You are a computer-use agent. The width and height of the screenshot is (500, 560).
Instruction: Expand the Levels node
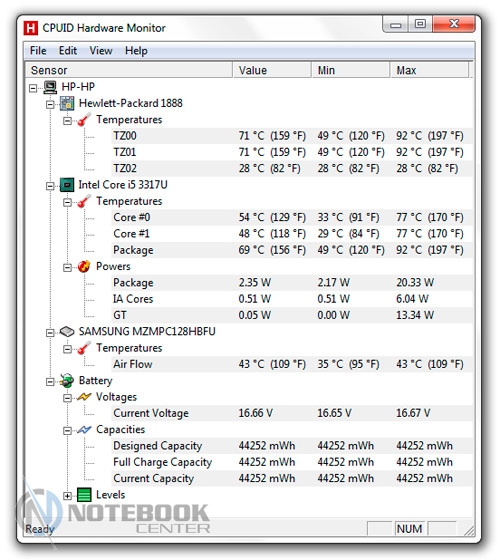click(67, 496)
